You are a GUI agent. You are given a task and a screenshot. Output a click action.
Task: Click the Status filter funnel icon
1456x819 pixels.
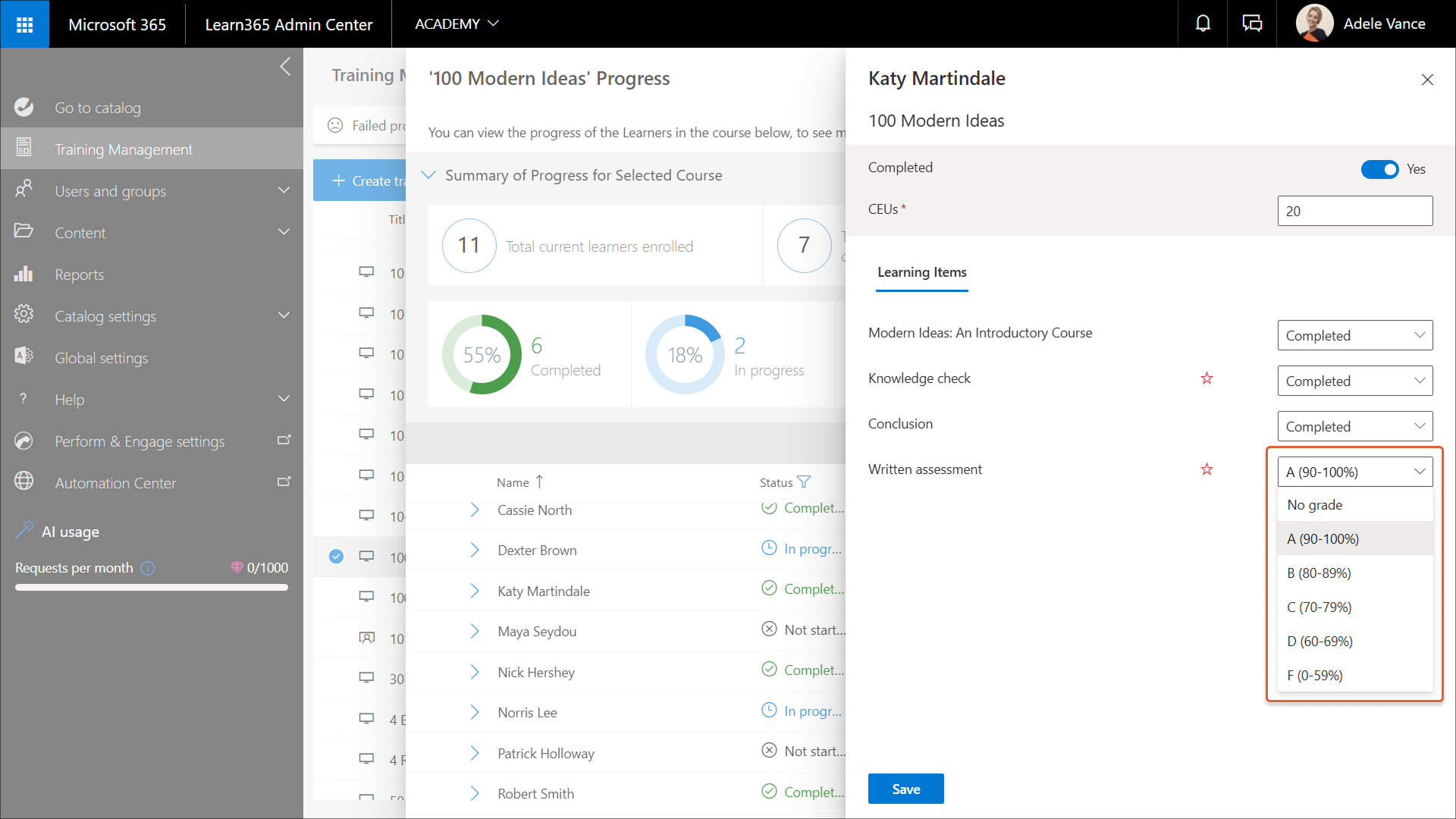804,482
